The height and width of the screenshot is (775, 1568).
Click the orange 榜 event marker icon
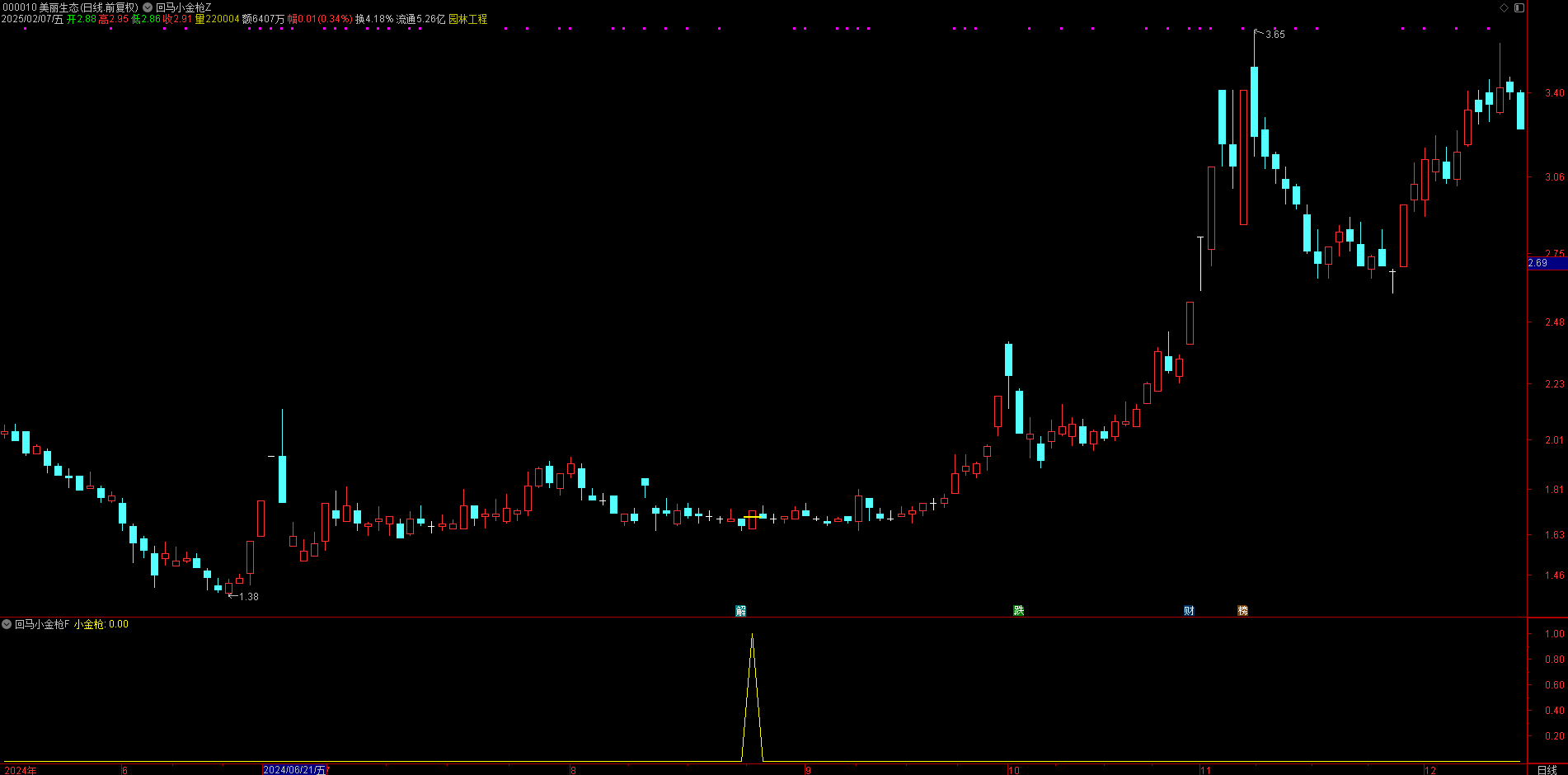tap(1242, 611)
